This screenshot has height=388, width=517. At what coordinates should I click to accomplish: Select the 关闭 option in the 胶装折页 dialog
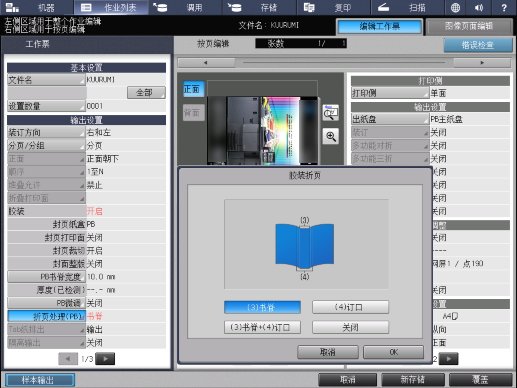(x=350, y=327)
